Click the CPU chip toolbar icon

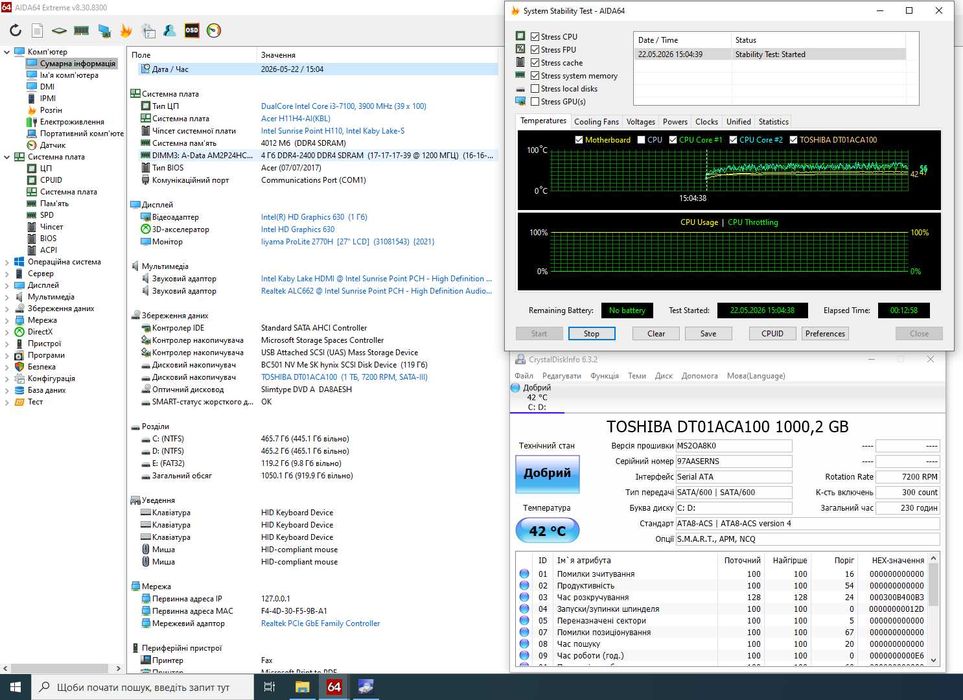coord(59,30)
